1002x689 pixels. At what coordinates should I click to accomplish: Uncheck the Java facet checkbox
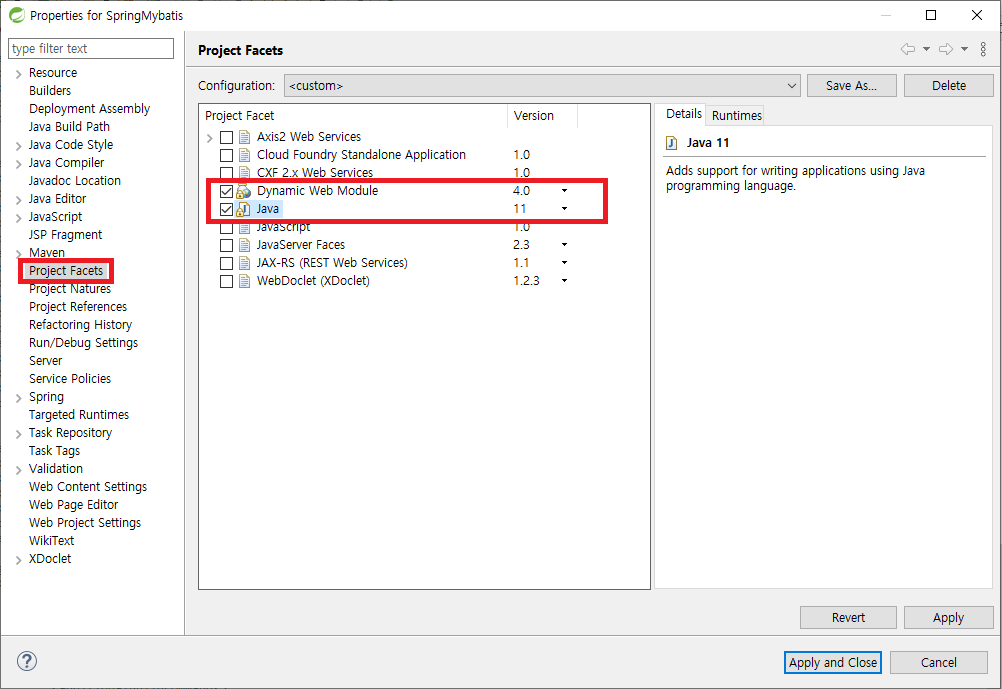pos(226,209)
